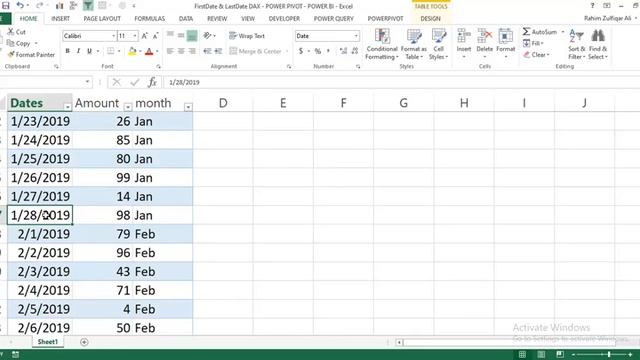Switch to the FORMULAS tab
The image size is (640, 360).
(149, 18)
